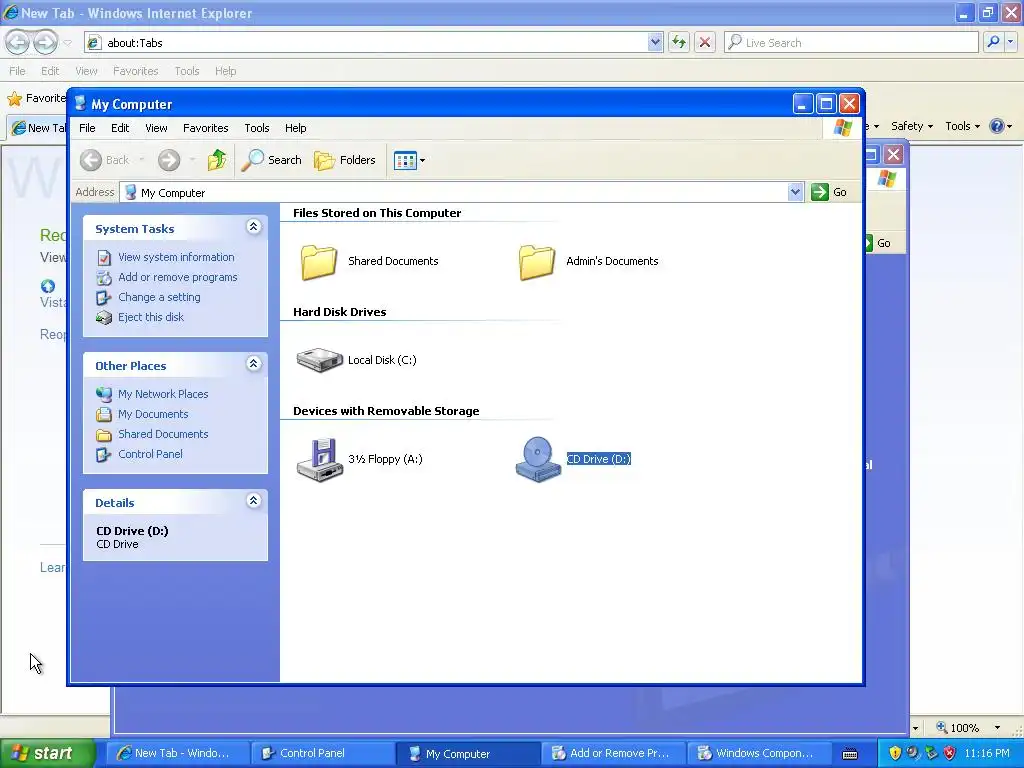
Task: Open My Documents in Other Places
Action: click(153, 414)
